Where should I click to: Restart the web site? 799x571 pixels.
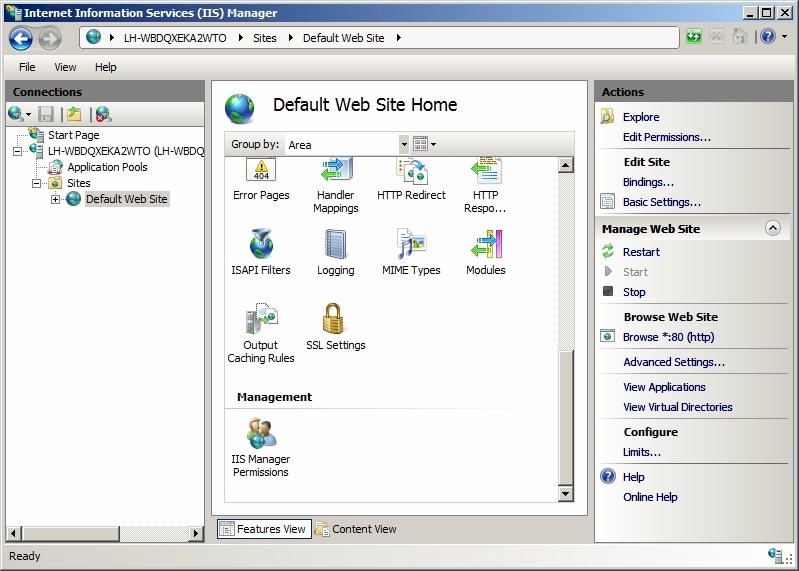641,252
